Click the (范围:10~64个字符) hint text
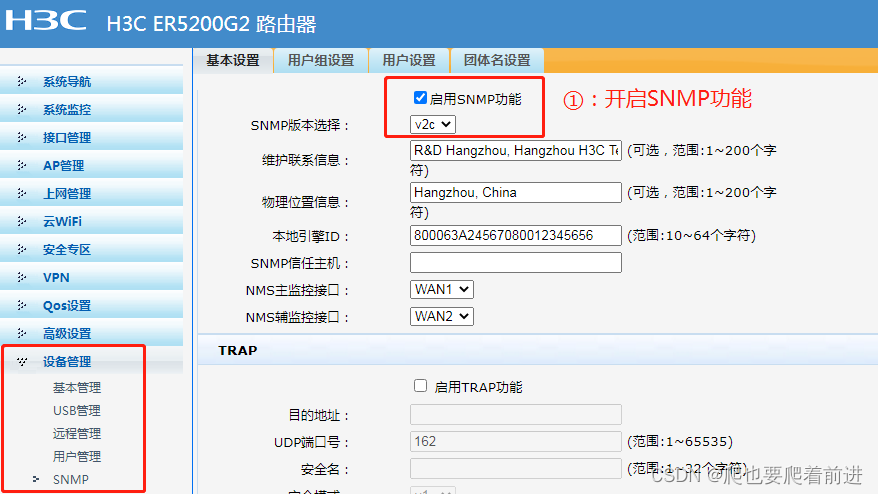 coord(692,235)
